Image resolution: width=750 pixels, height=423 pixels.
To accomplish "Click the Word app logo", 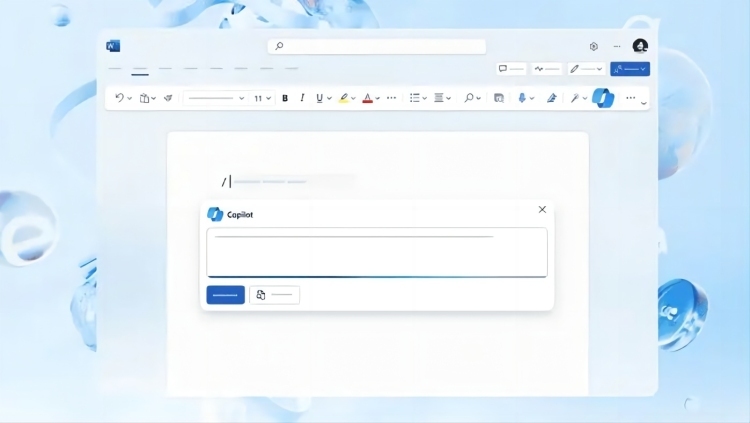I will [x=113, y=46].
